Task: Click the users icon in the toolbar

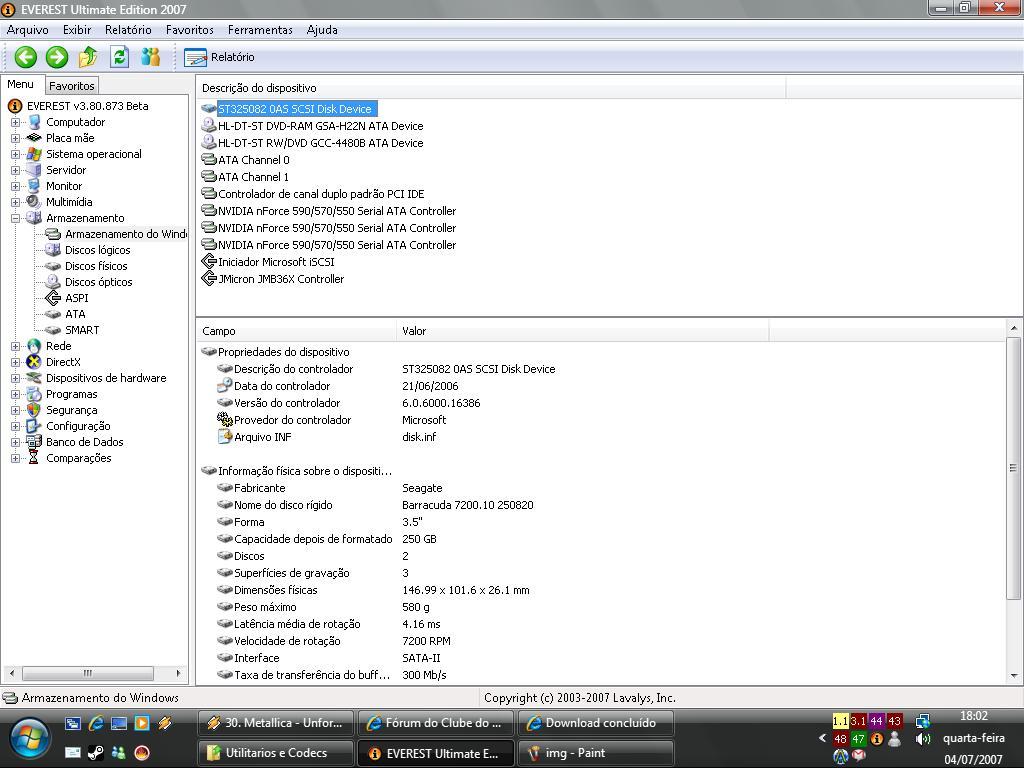Action: click(x=150, y=57)
